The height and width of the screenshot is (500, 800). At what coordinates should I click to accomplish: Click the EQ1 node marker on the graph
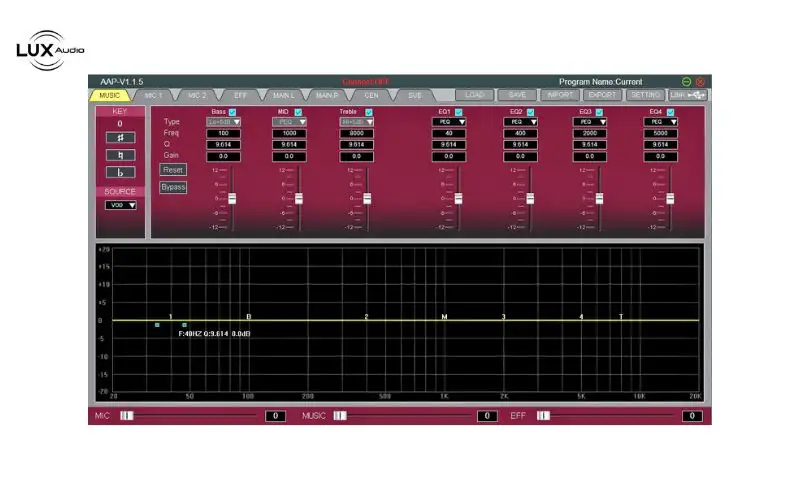coord(171,317)
